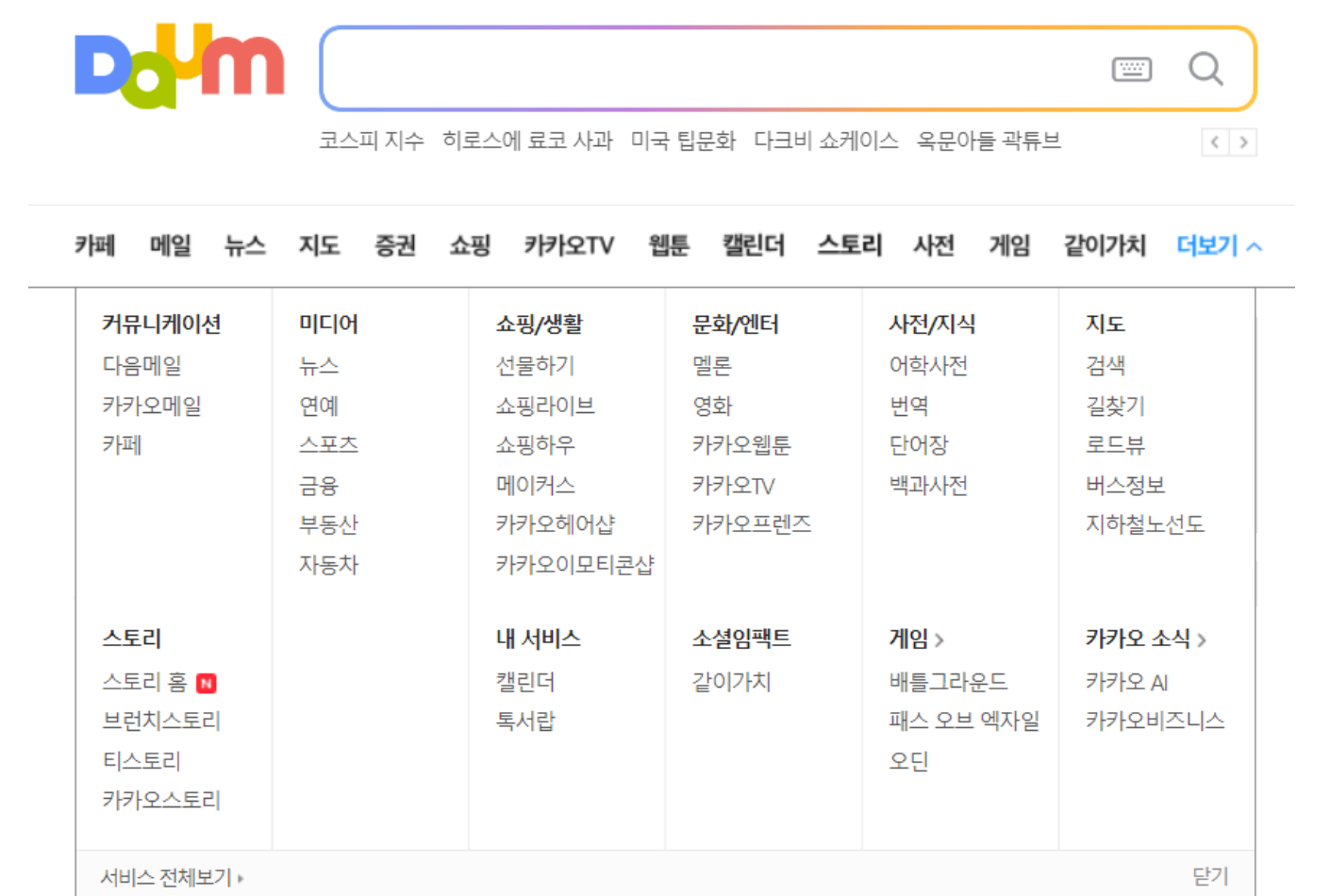Click trending keyword 미국 팁문화
Screen dimensions: 1330x896
coord(683,141)
